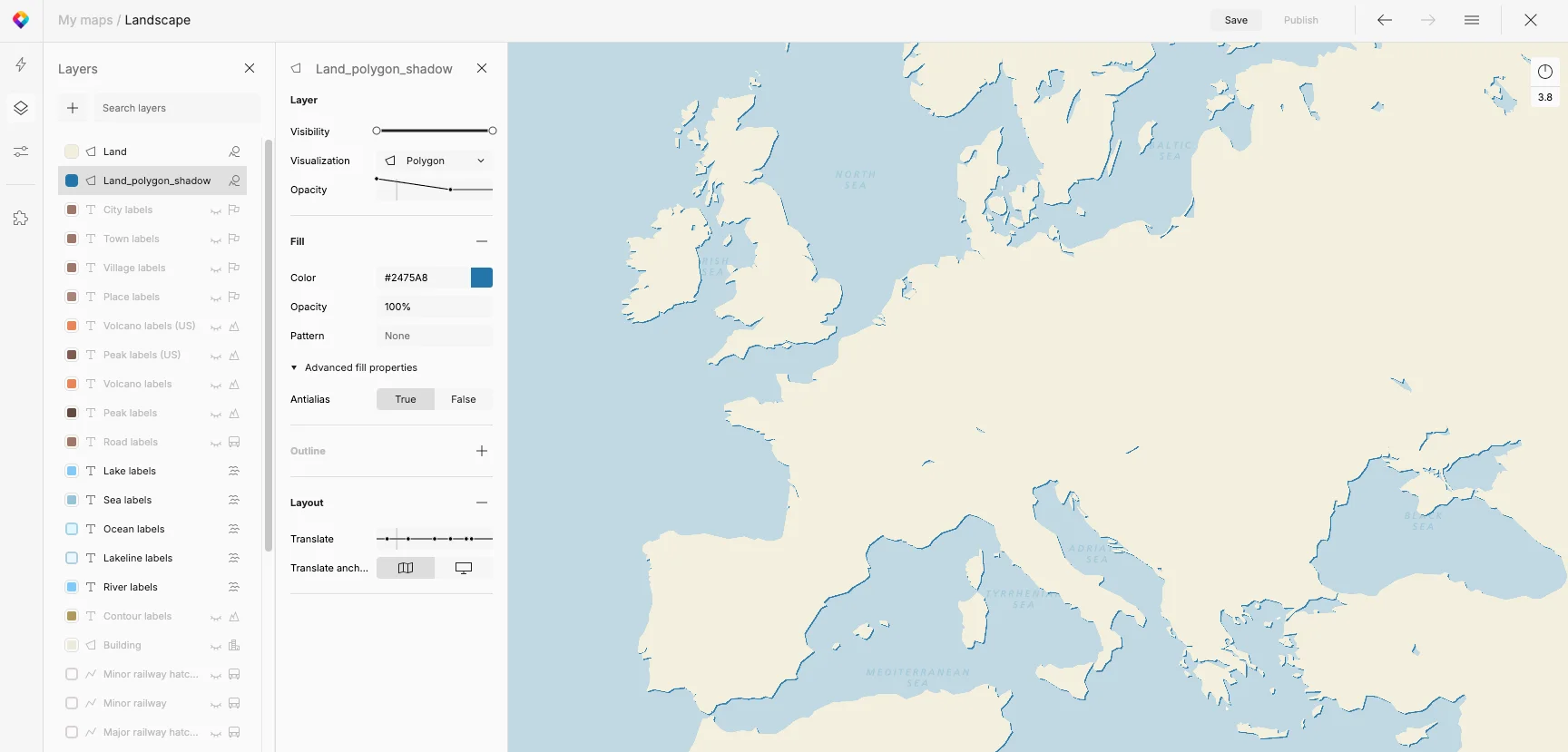Viewport: 1568px width, 752px height.
Task: Select viewport translate anchor icon
Action: coord(464,568)
